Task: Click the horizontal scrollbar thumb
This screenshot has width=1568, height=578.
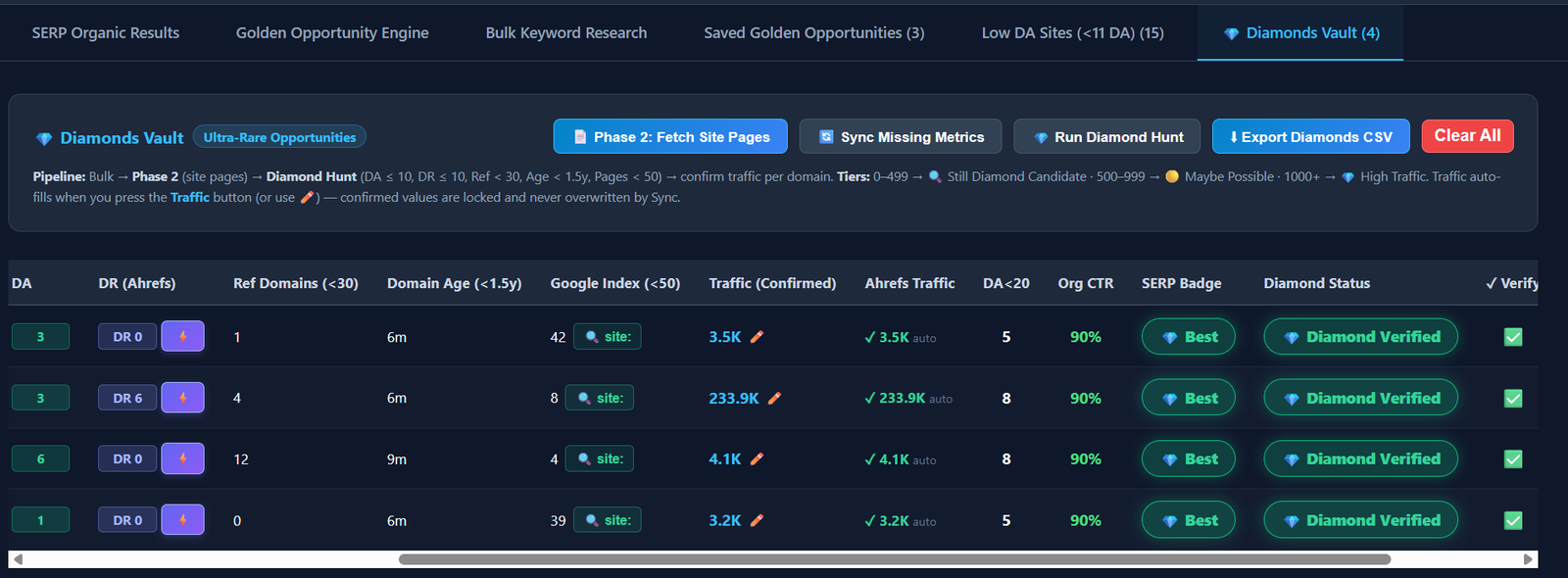Action: [895, 559]
